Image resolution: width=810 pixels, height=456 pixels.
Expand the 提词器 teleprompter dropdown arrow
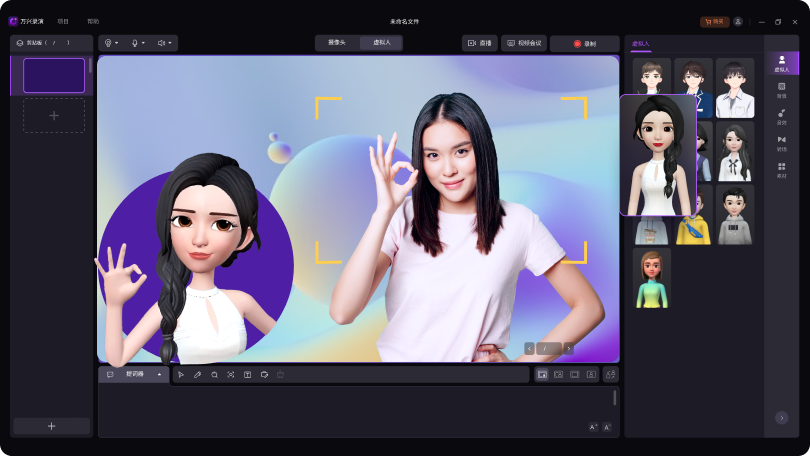(159, 374)
